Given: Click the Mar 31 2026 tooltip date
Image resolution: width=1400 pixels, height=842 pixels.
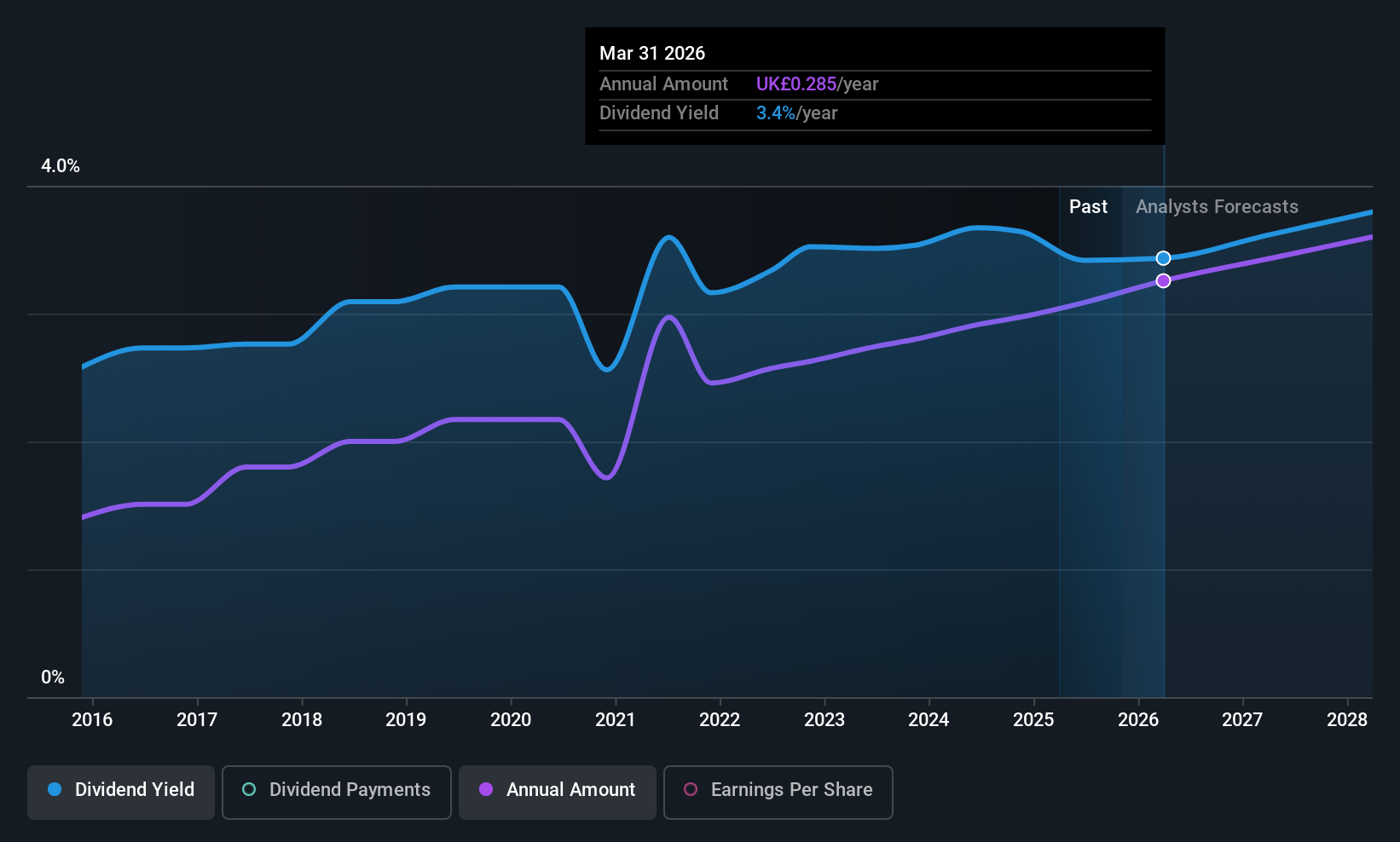Looking at the screenshot, I should click(x=652, y=54).
